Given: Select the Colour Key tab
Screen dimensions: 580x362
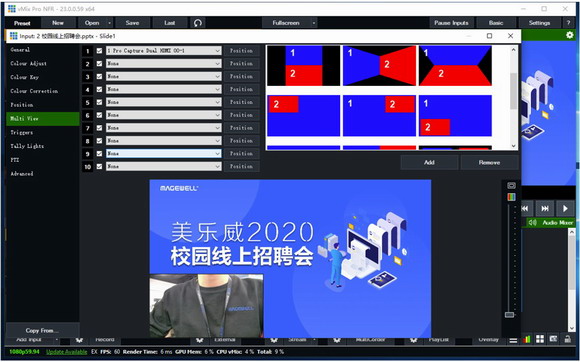Looking at the screenshot, I should 24,77.
